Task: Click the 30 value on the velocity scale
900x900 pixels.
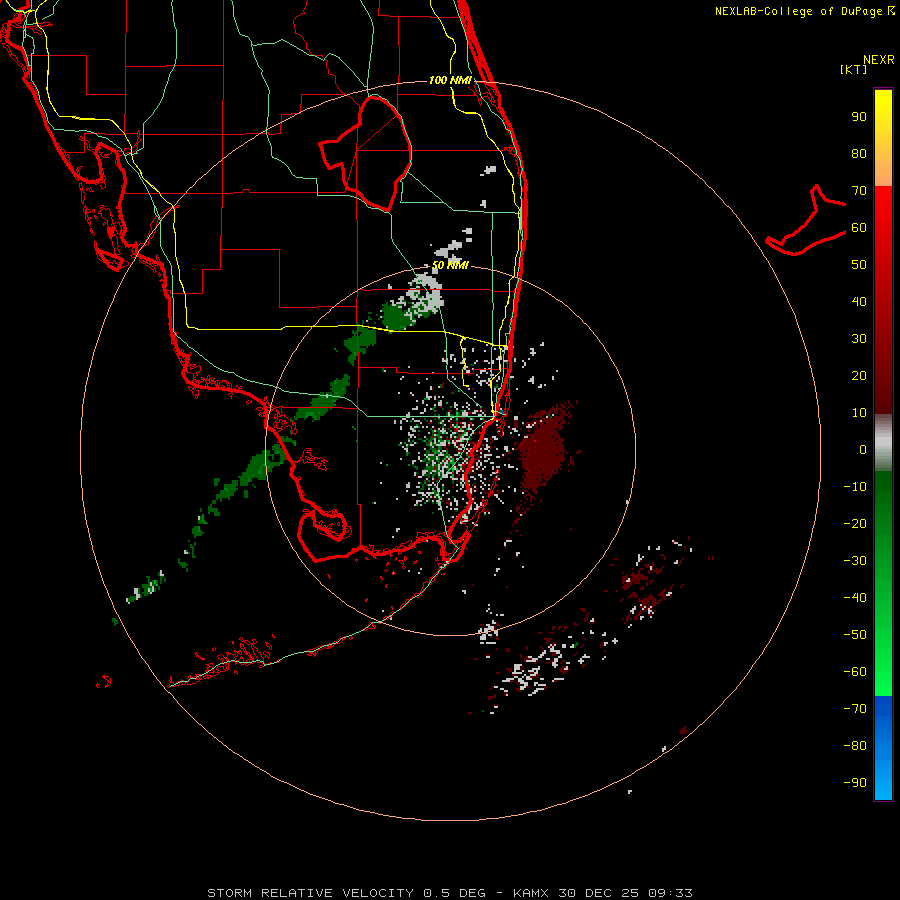Action: (x=859, y=339)
